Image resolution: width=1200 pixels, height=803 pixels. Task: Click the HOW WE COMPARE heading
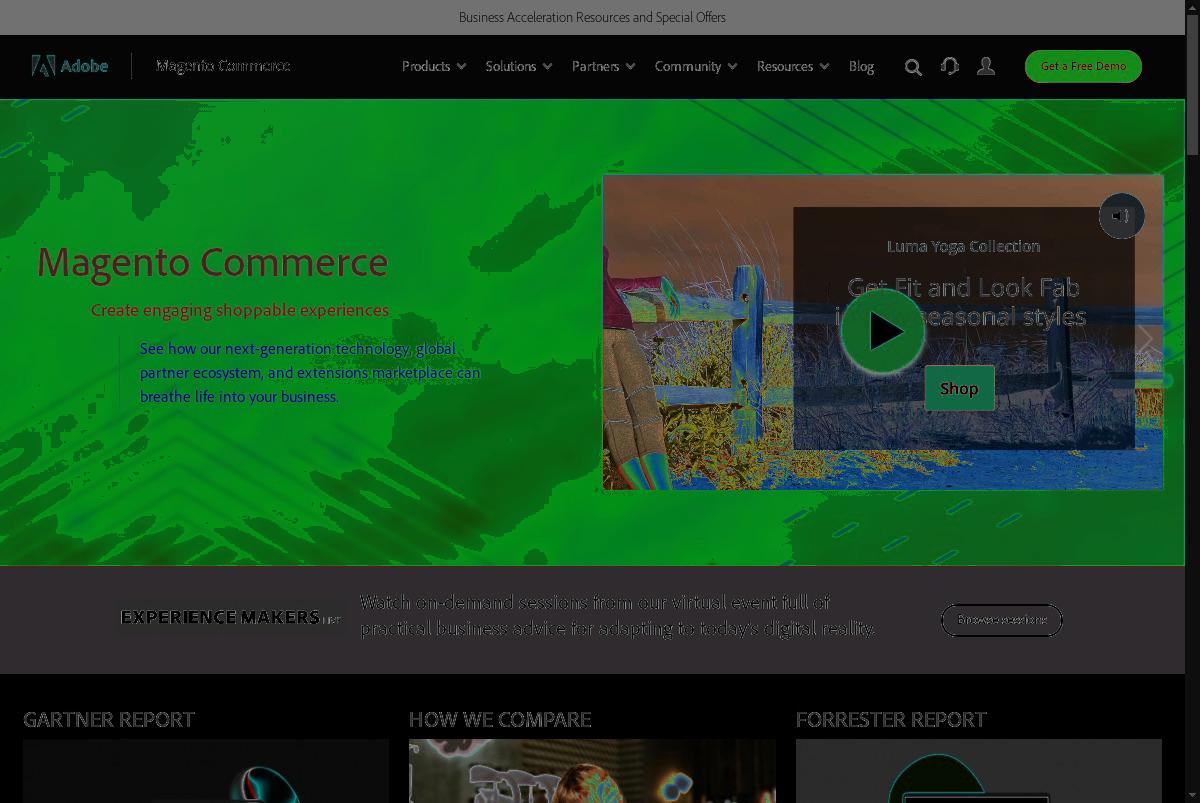[500, 719]
